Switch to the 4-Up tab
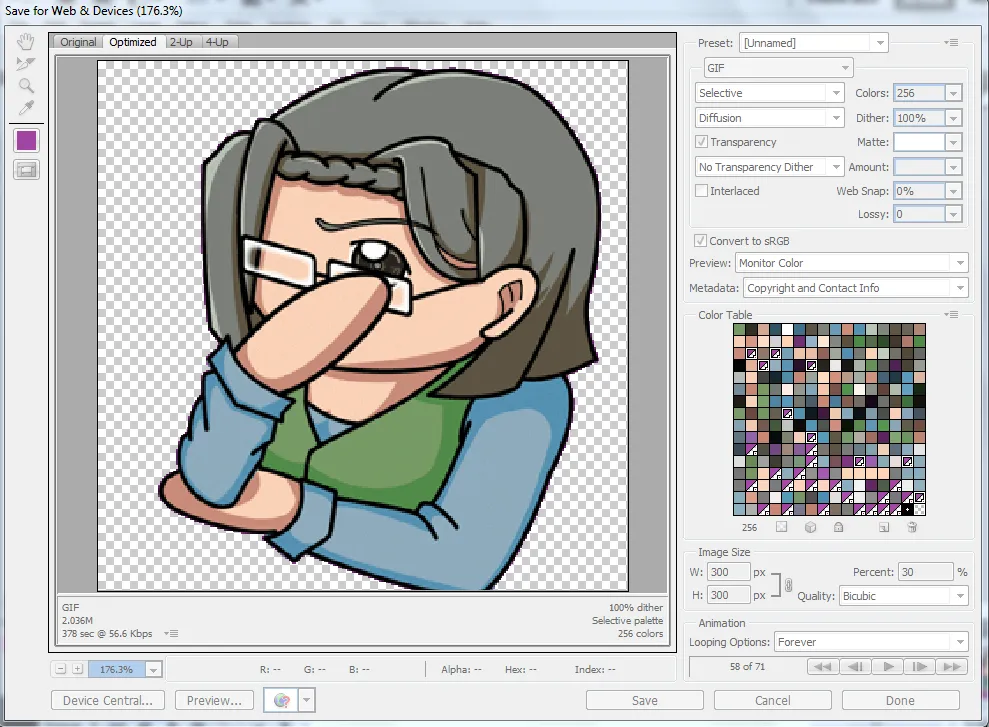 pos(217,42)
